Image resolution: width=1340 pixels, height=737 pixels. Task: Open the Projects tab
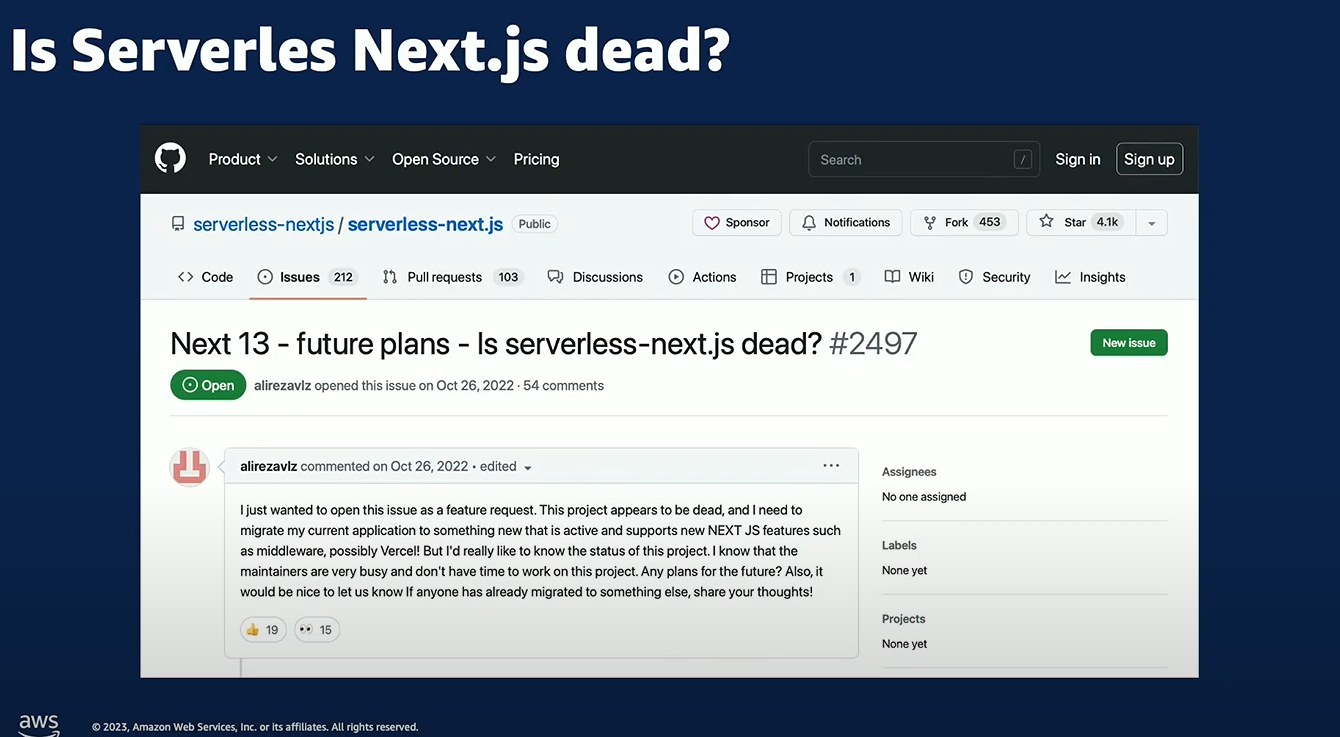[x=810, y=277]
